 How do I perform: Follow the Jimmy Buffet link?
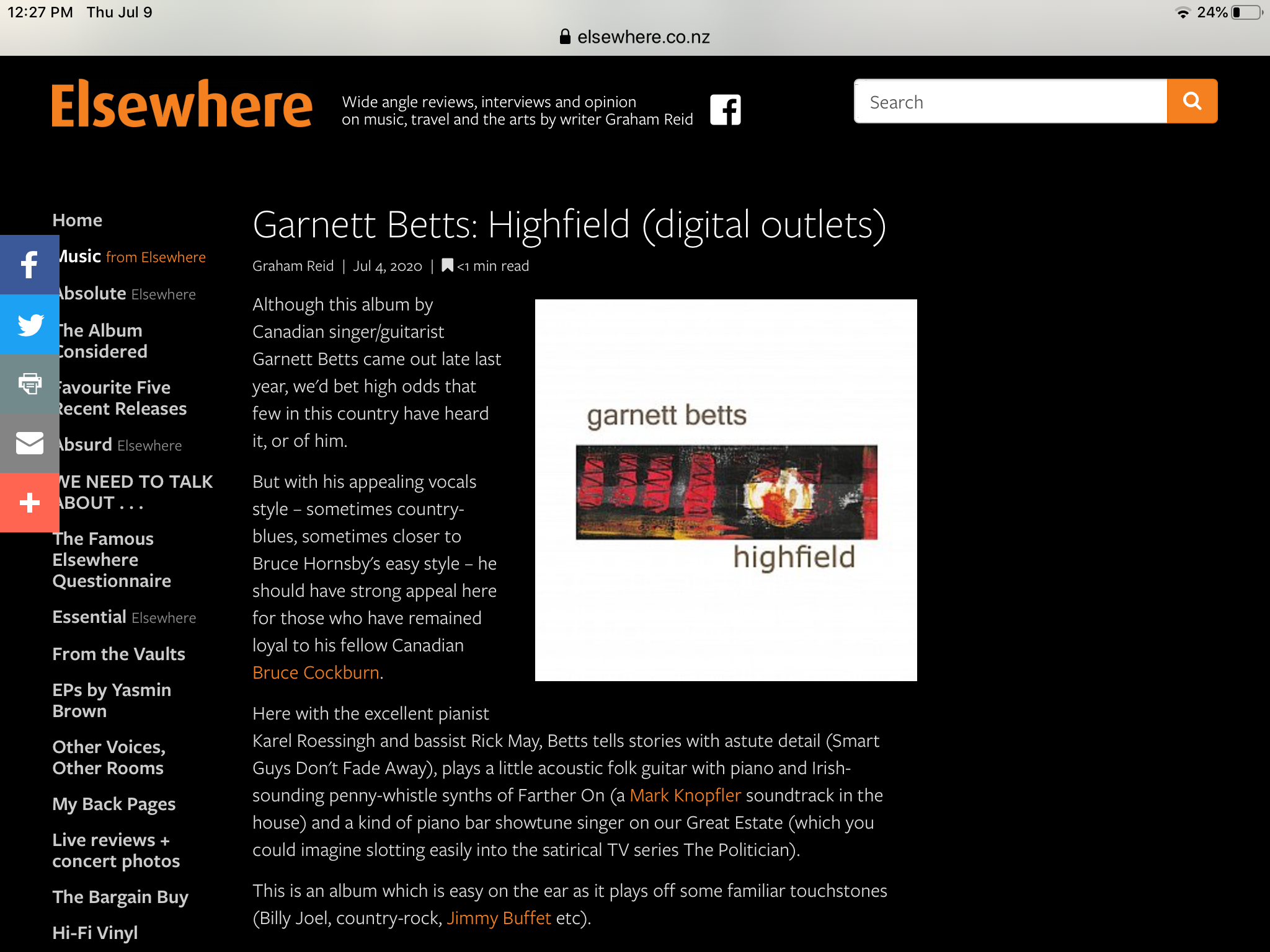pos(499,918)
